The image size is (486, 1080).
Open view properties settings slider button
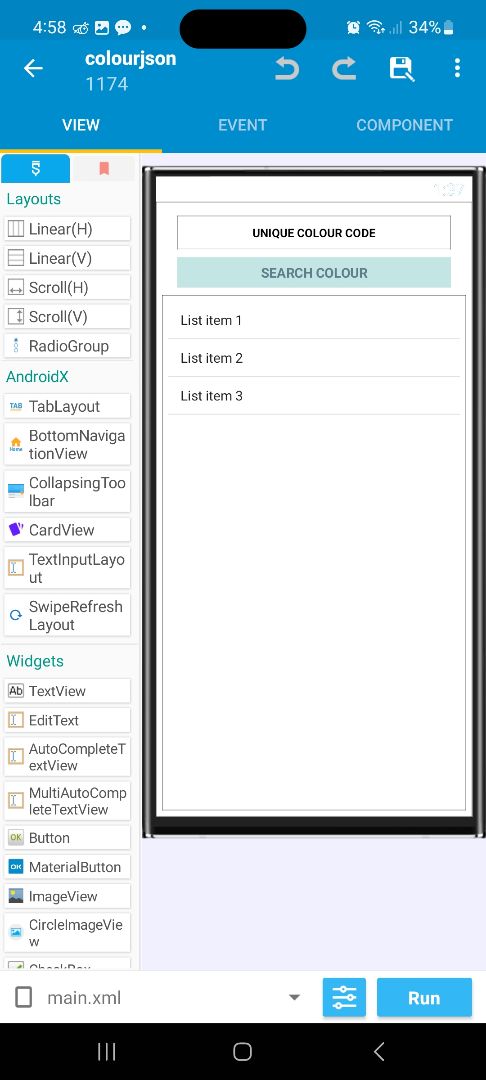click(344, 997)
